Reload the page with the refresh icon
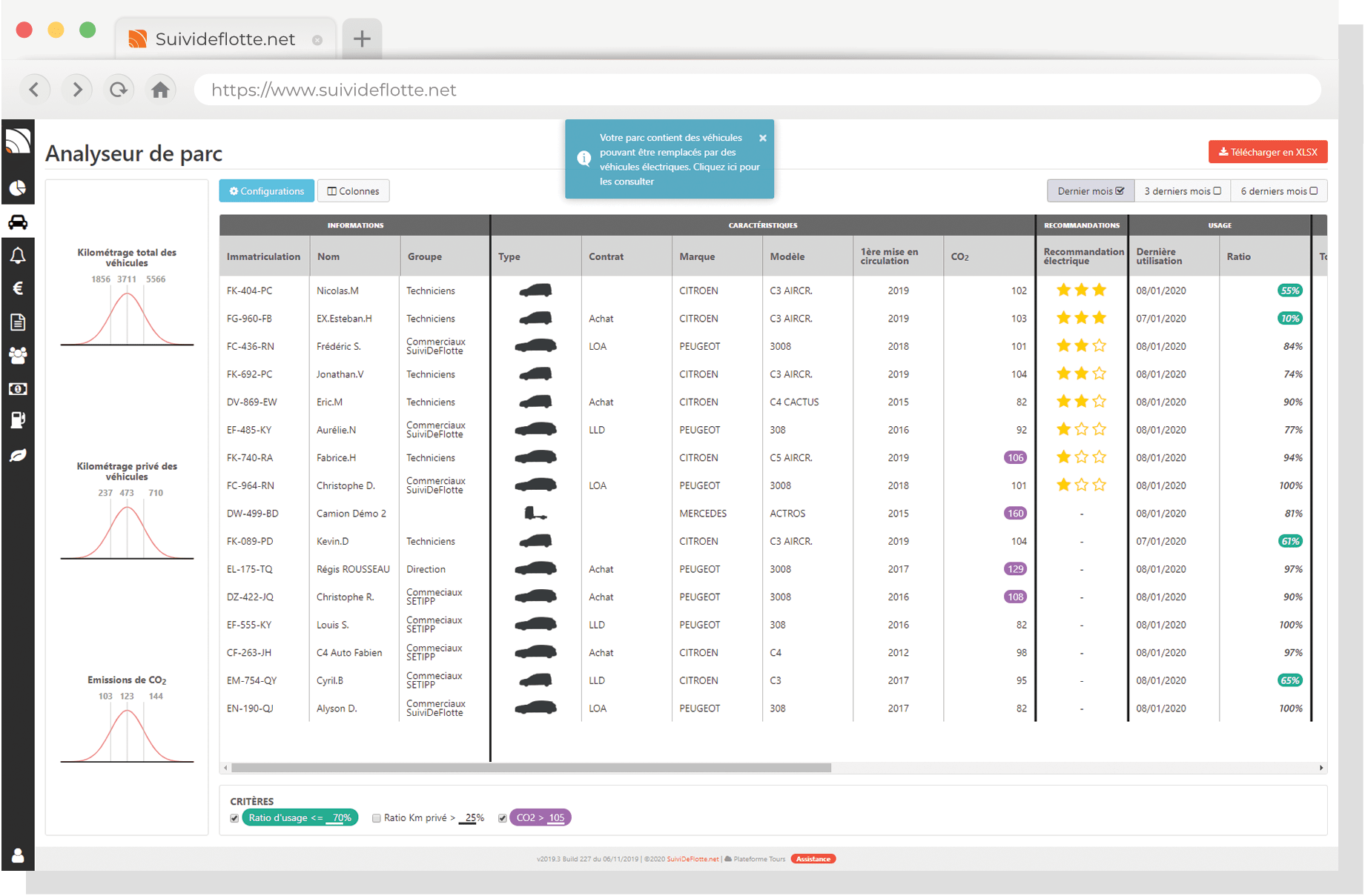 [x=119, y=90]
